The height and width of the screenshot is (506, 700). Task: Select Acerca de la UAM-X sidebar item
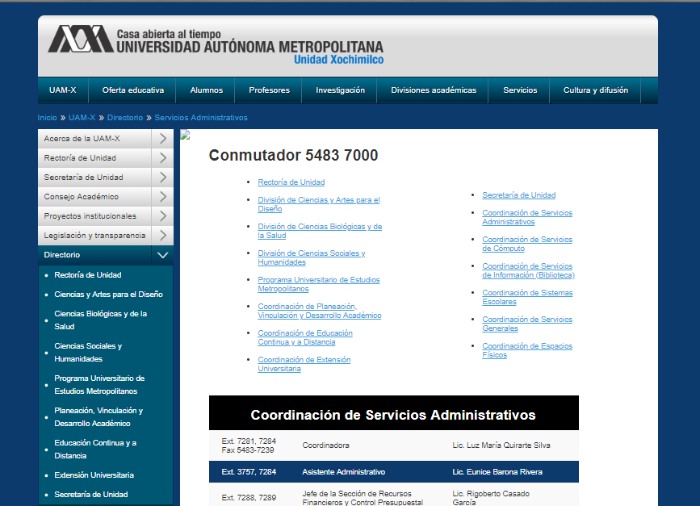point(95,139)
